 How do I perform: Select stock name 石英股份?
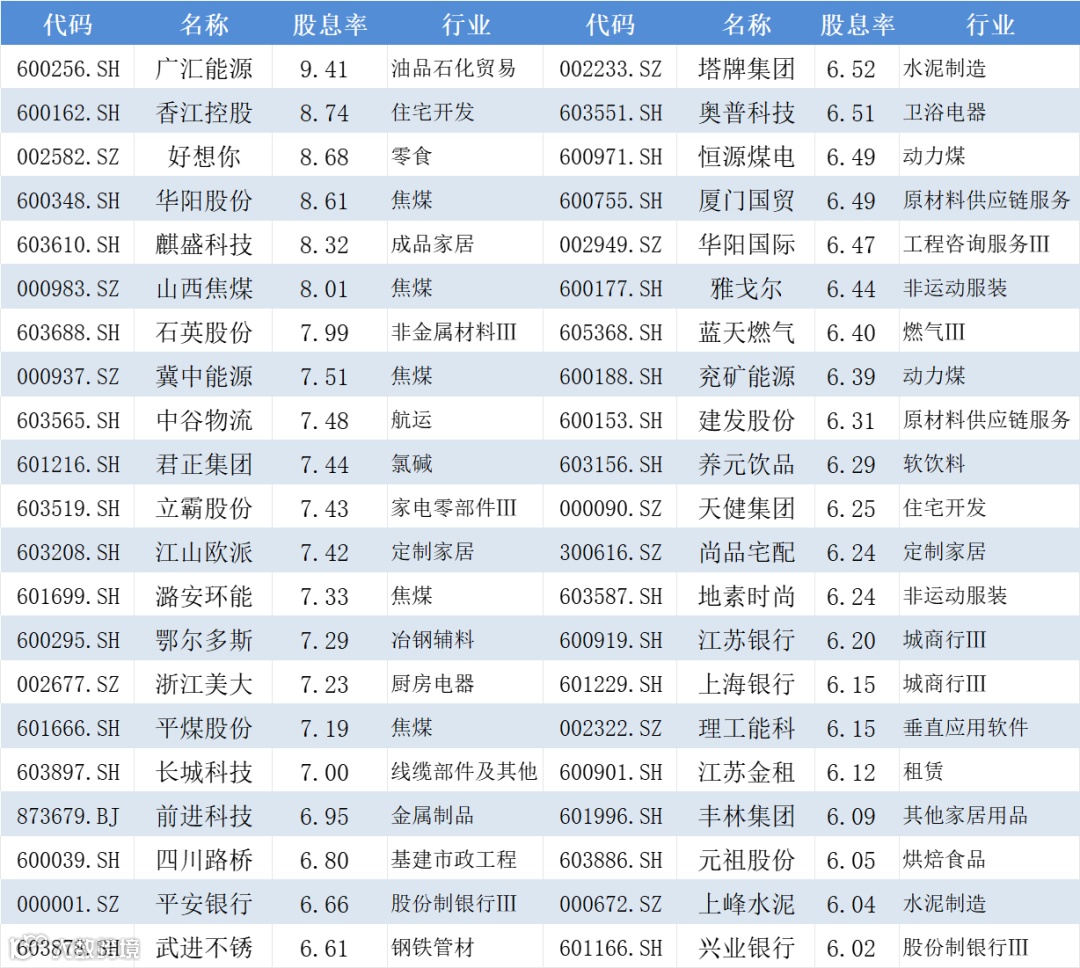click(204, 333)
